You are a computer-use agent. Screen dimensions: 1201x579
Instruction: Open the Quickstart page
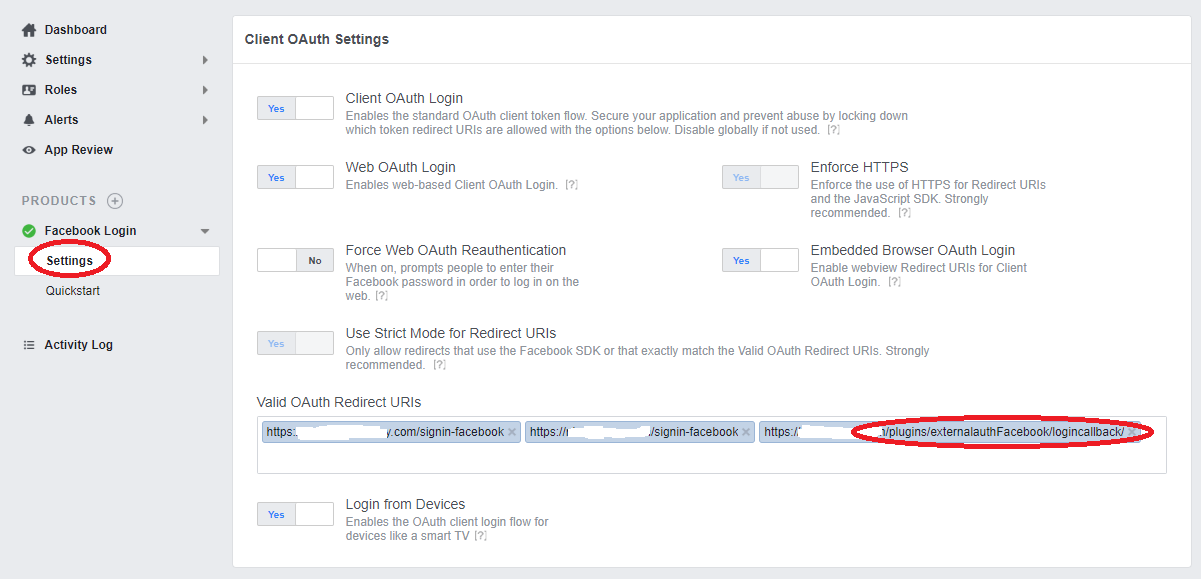[x=72, y=291]
